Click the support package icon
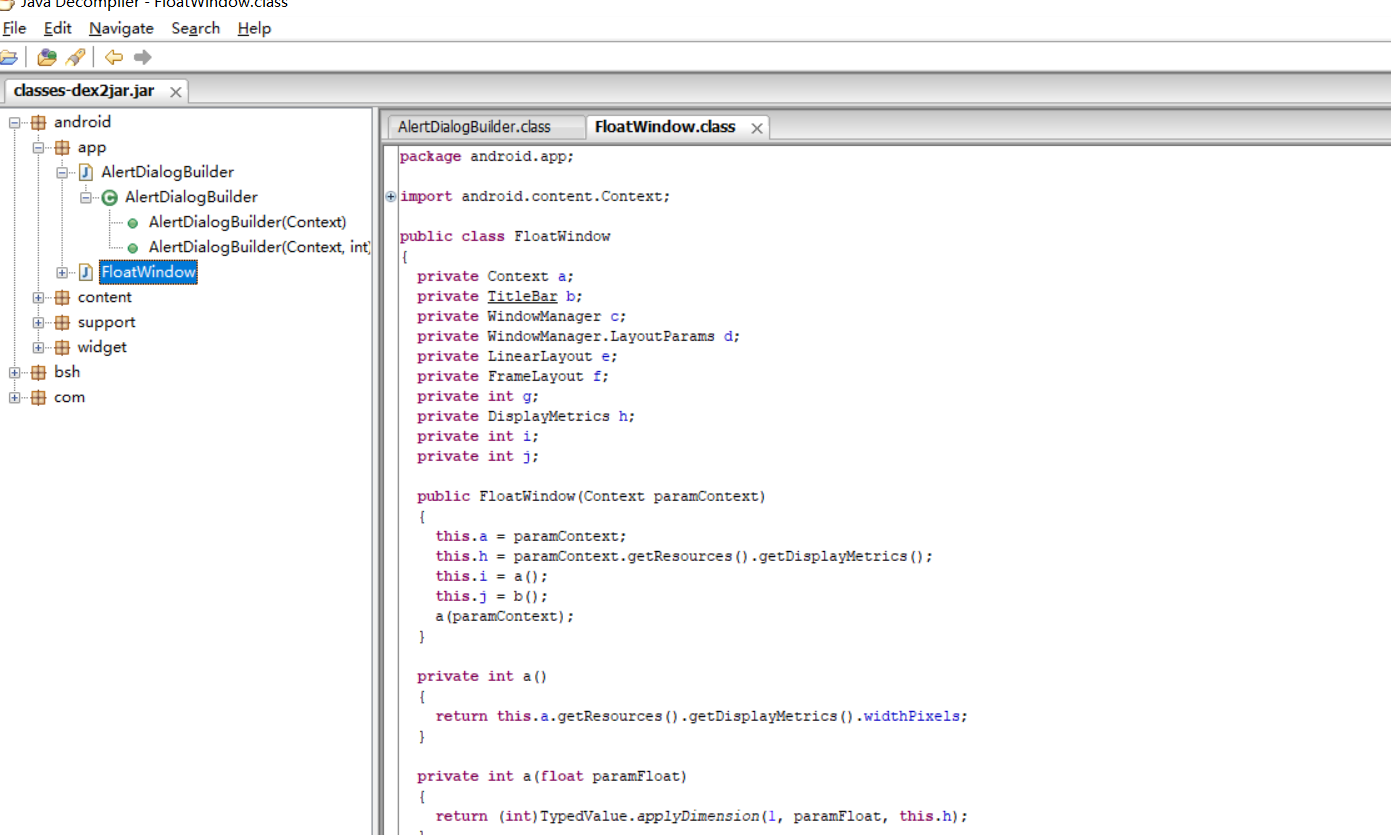Screen dimensions: 1391x835 coord(62,322)
